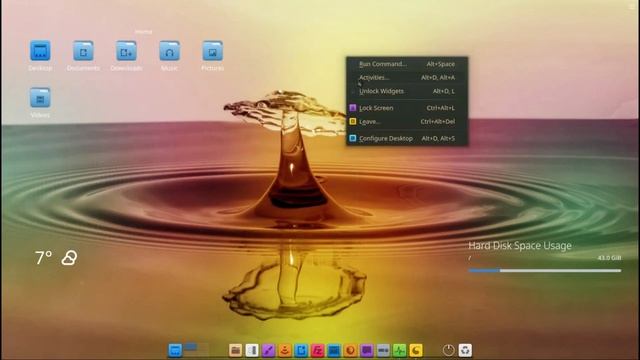Viewport: 640px width, 360px height.
Task: Open the orange Firefox dock icon
Action: pyautogui.click(x=350, y=350)
